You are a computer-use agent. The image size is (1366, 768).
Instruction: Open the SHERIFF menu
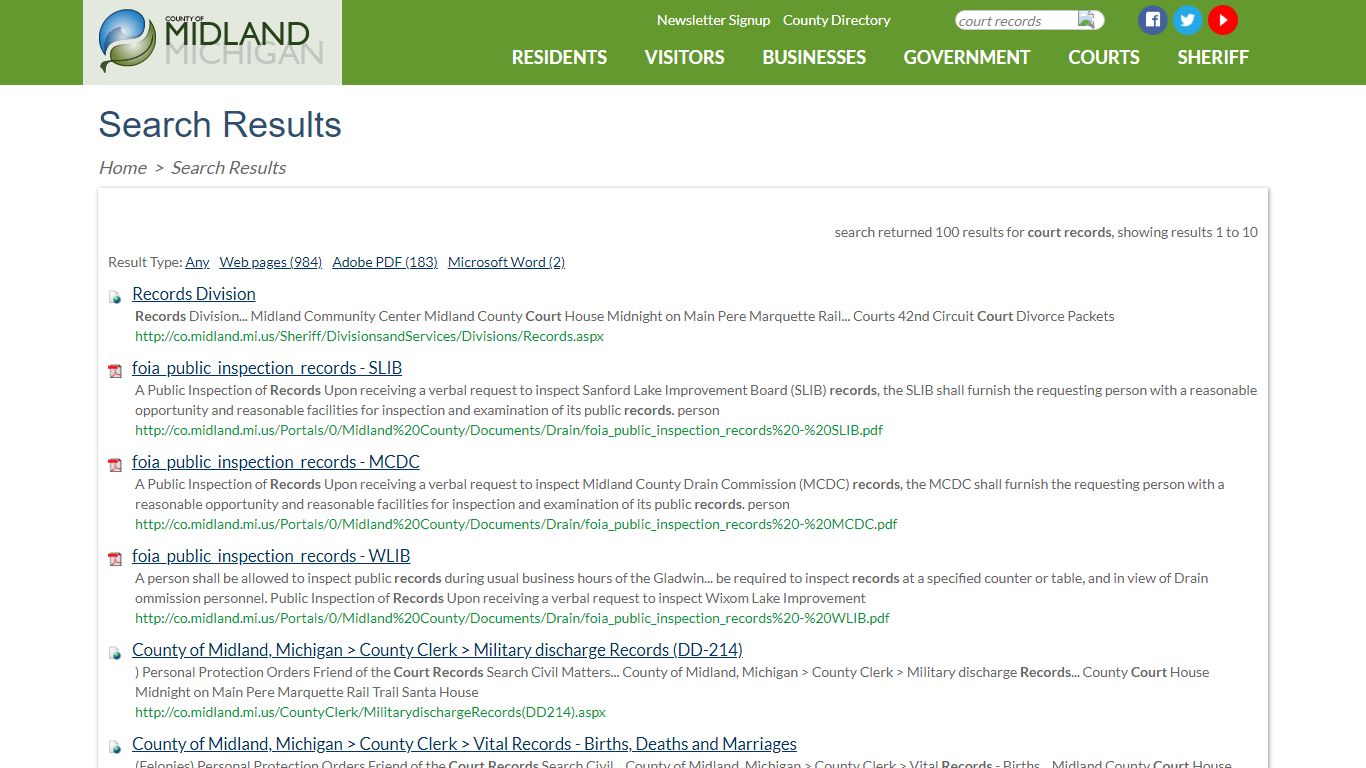pyautogui.click(x=1213, y=57)
